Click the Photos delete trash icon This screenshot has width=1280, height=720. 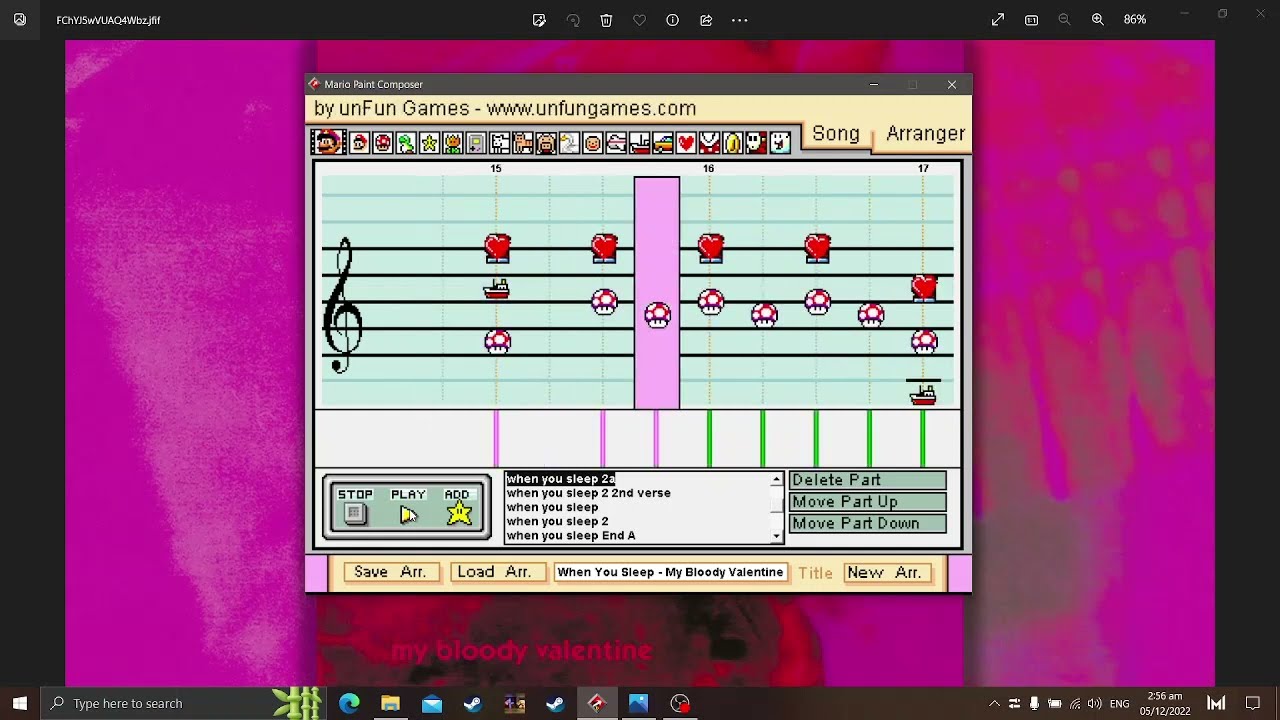606,20
